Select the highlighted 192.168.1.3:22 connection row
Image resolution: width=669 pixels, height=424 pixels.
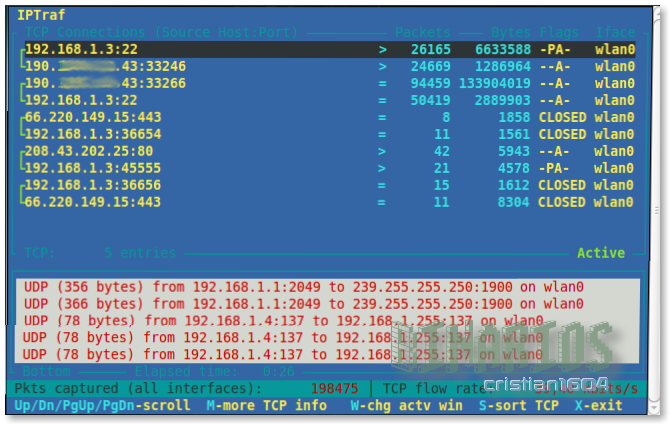82,49
